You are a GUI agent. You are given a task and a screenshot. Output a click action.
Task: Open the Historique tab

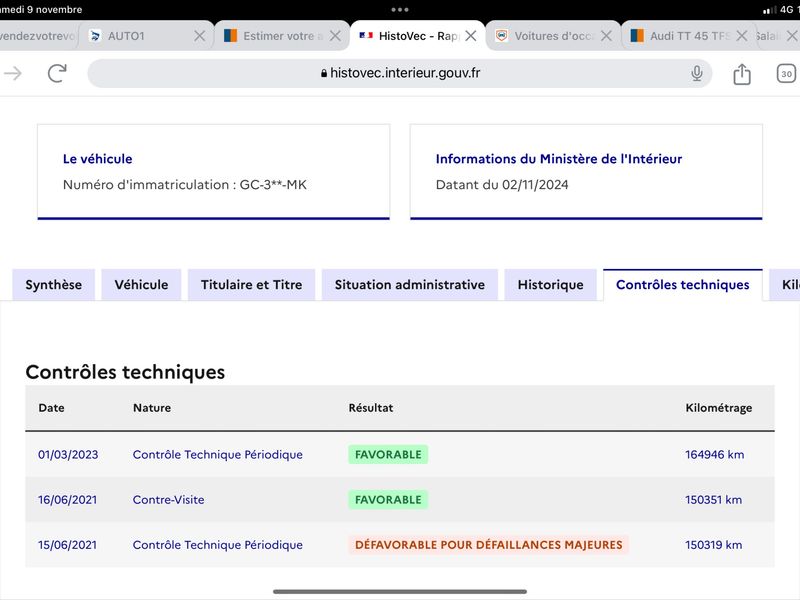pos(551,285)
